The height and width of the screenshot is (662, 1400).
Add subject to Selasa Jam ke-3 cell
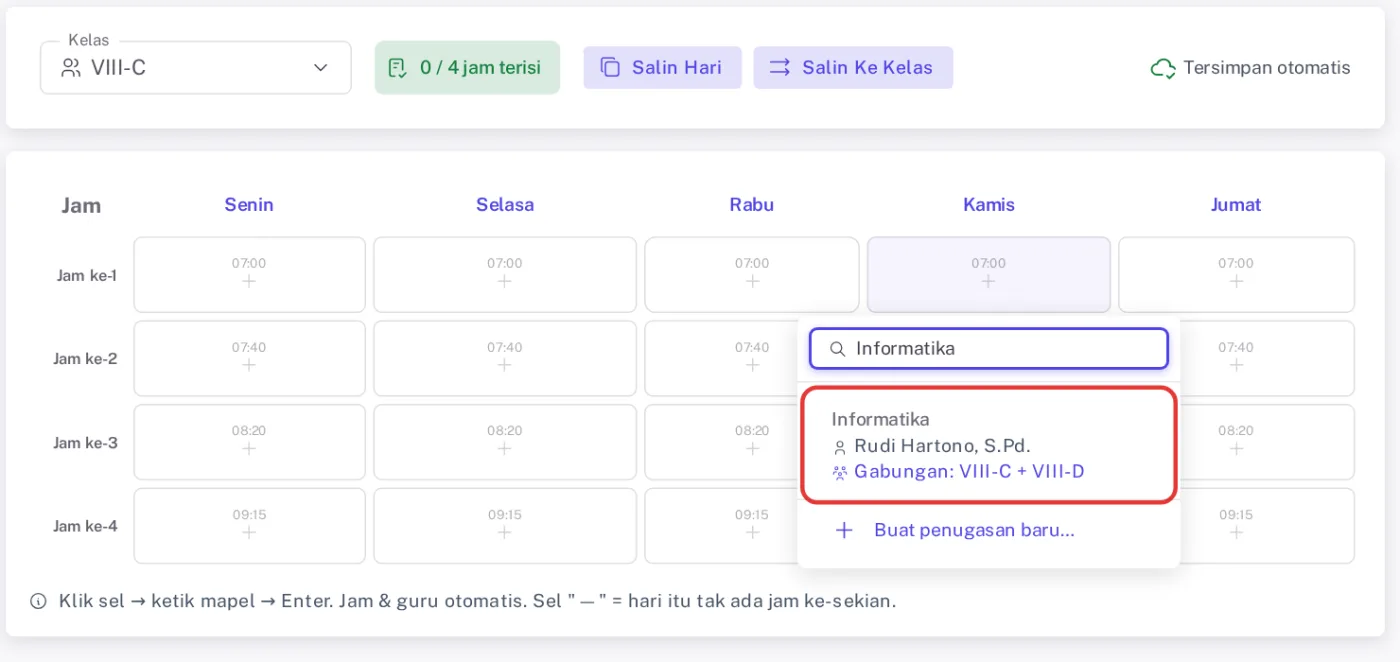tap(505, 443)
